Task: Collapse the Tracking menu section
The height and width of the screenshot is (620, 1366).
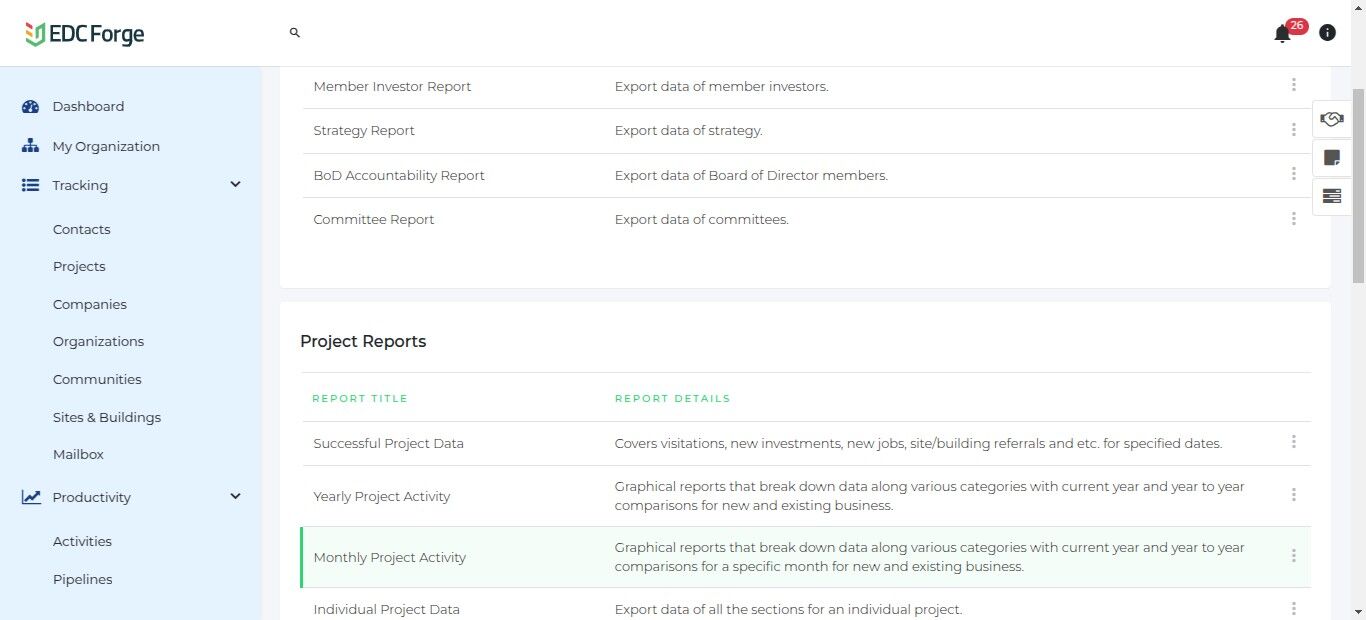Action: click(x=235, y=185)
